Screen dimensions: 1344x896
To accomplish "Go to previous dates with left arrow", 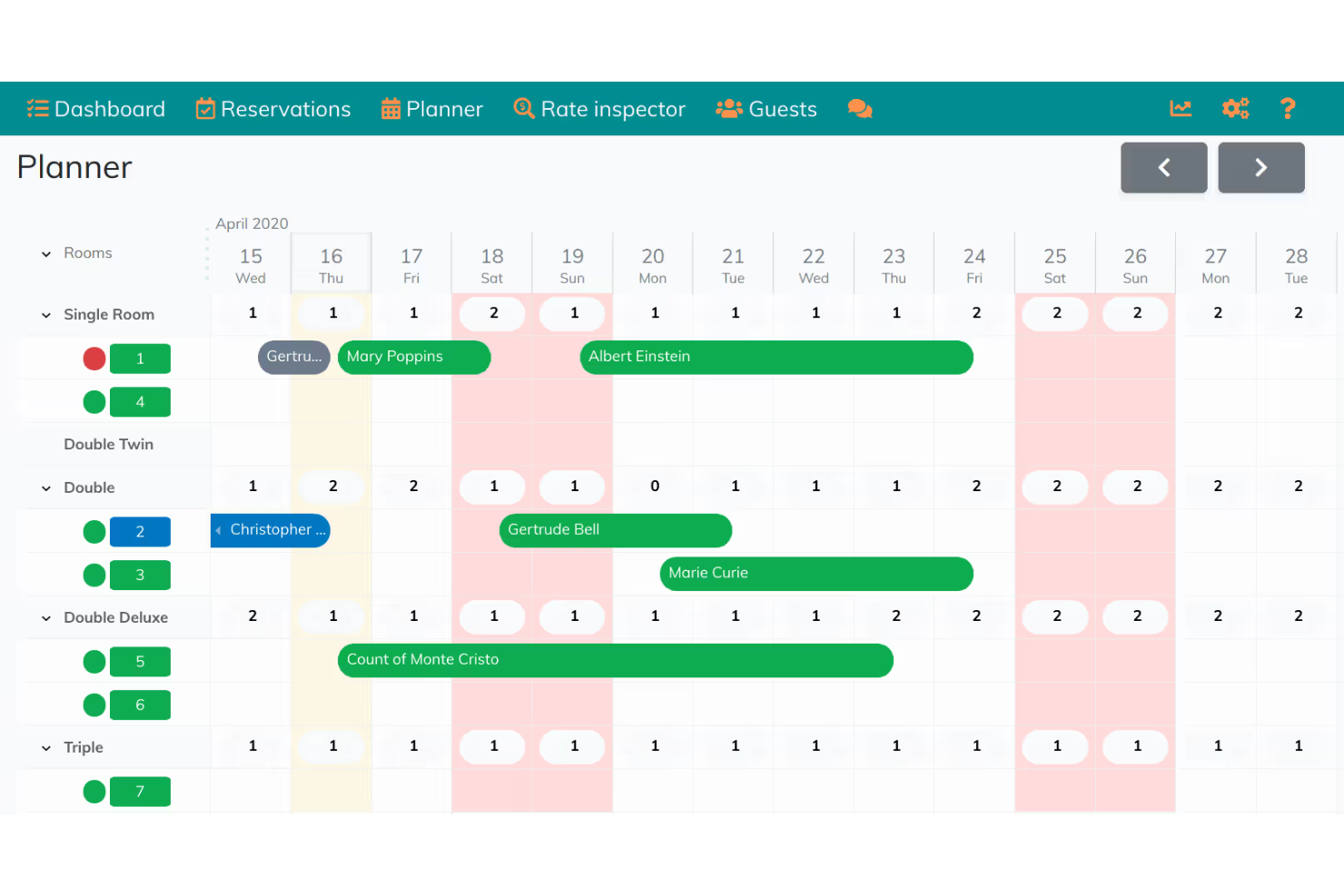I will pyautogui.click(x=1164, y=167).
